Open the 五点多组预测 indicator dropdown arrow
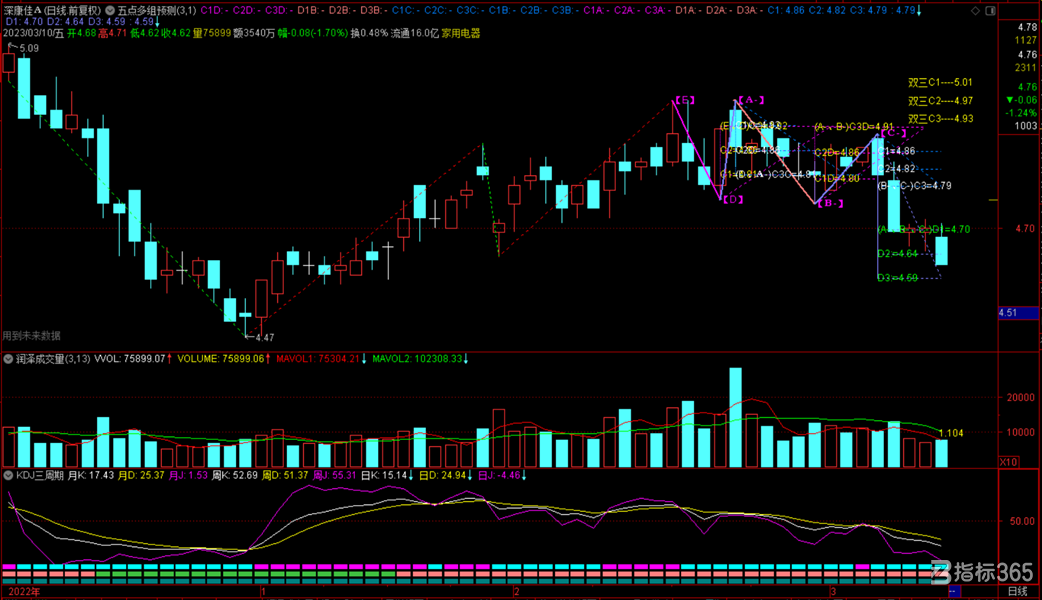 110,11
